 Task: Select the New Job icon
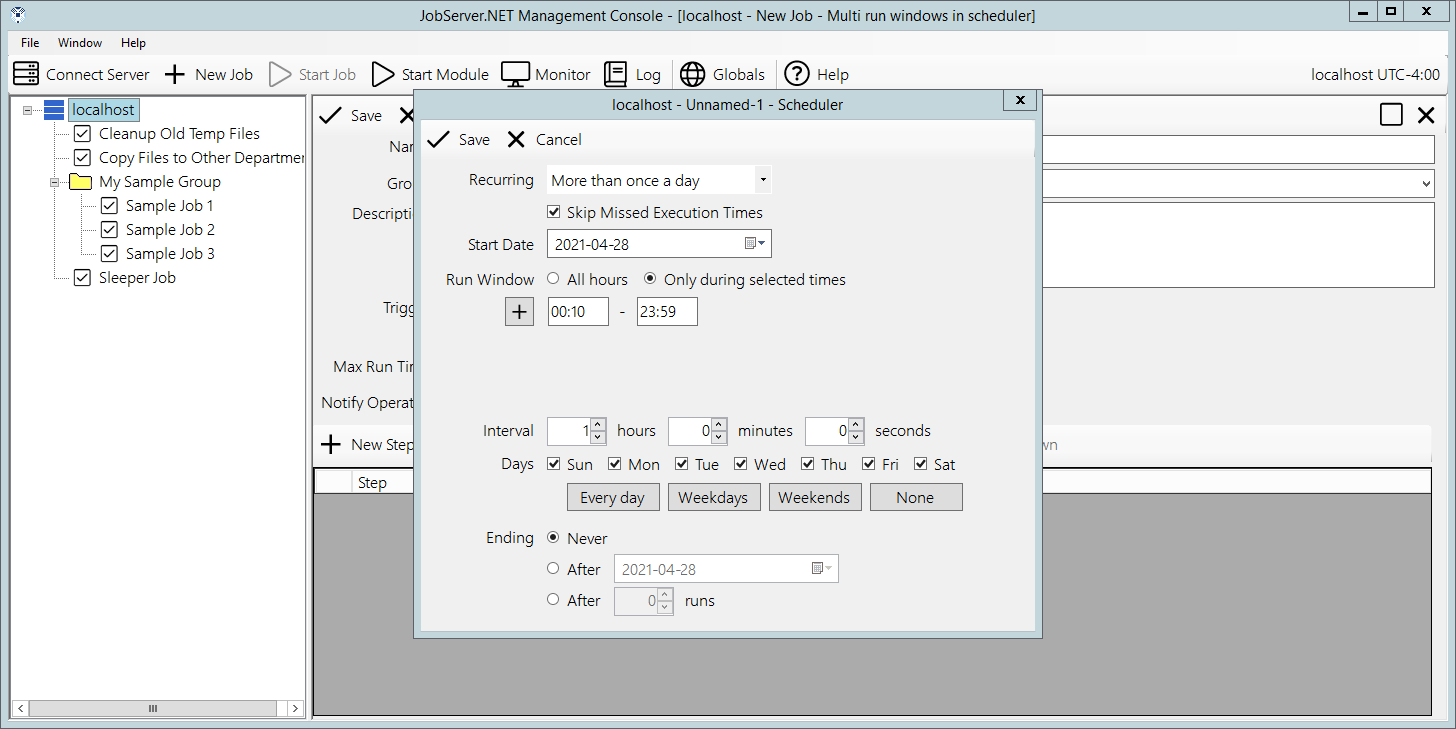click(175, 73)
